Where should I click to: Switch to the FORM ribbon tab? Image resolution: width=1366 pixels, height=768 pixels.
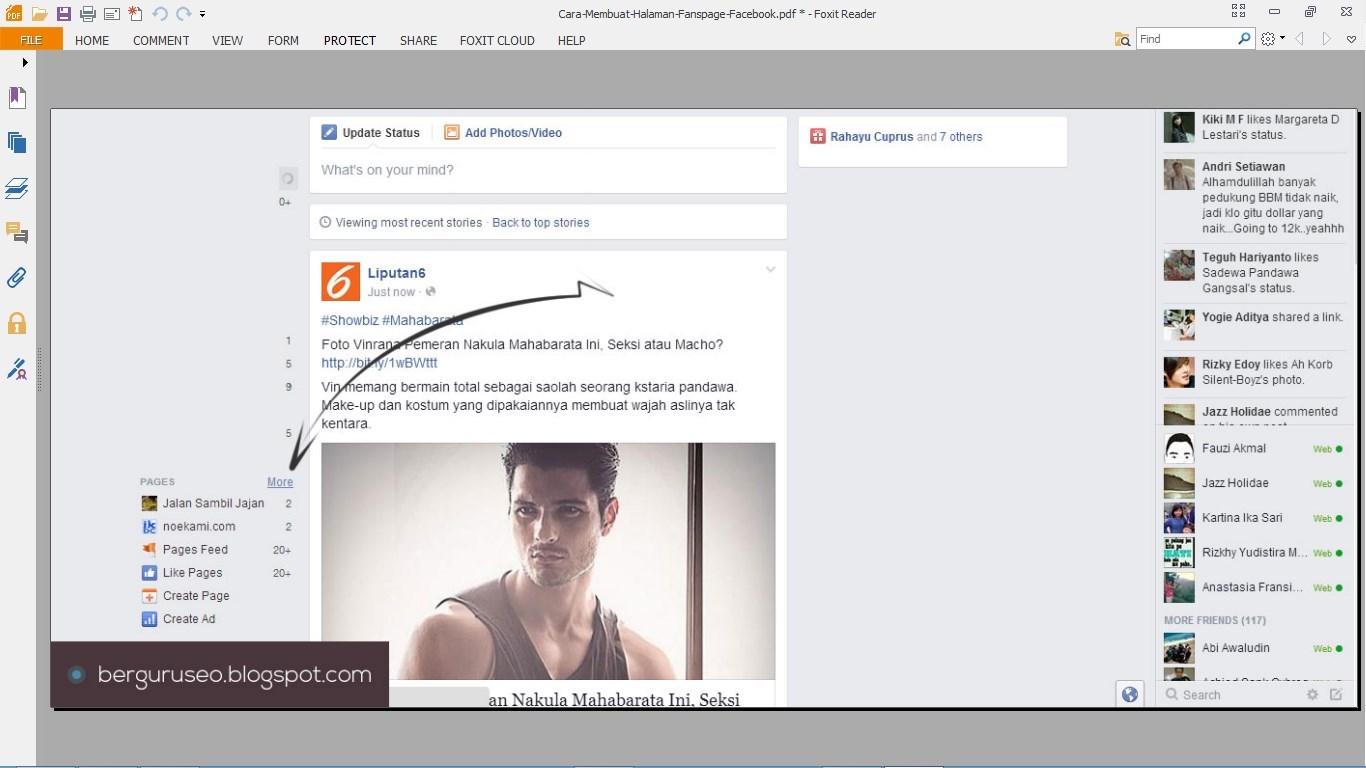283,40
